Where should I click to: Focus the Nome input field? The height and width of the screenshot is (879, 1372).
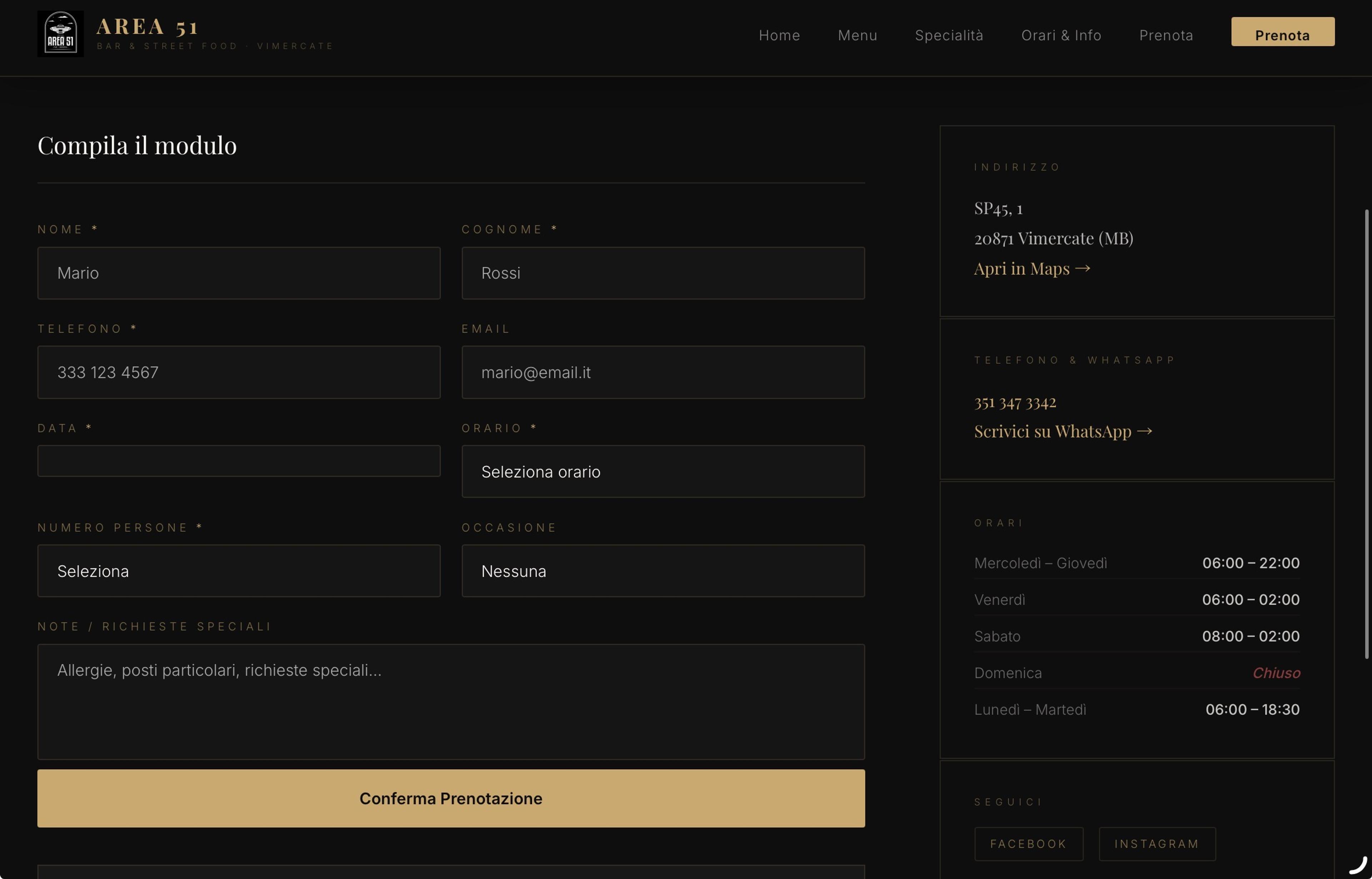(x=239, y=273)
